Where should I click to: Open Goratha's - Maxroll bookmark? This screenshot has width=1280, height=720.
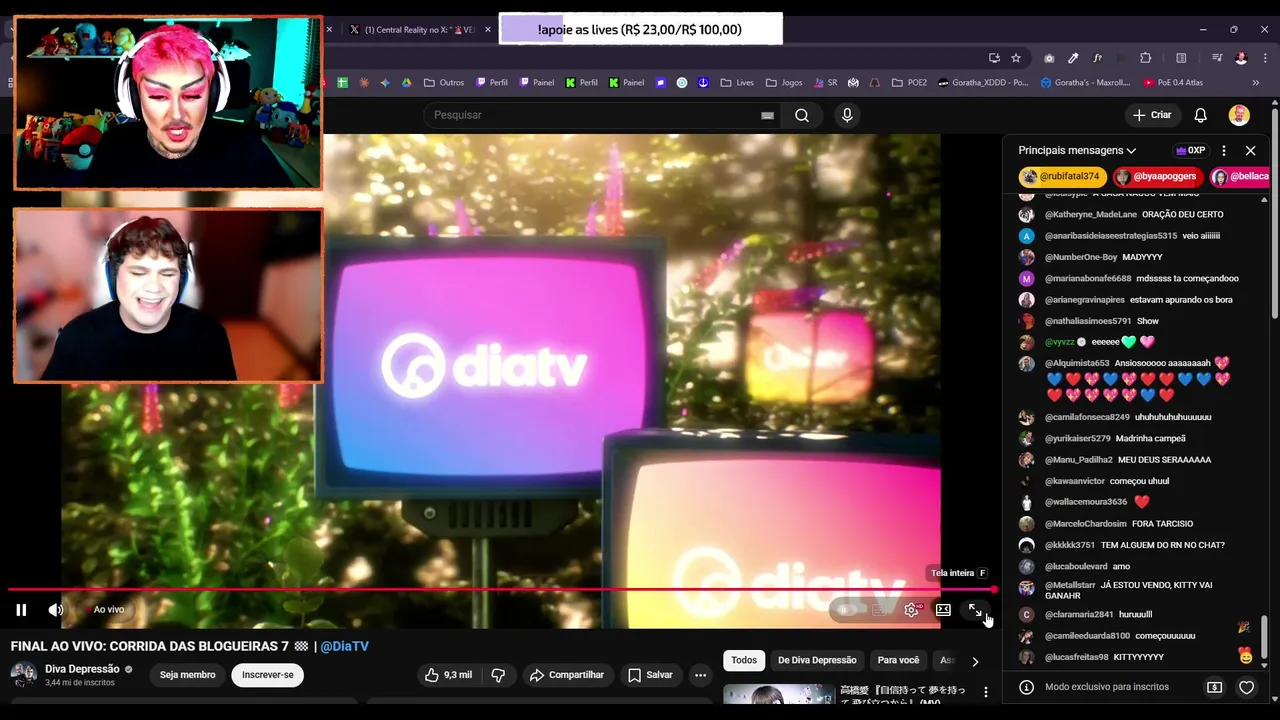tap(1085, 83)
